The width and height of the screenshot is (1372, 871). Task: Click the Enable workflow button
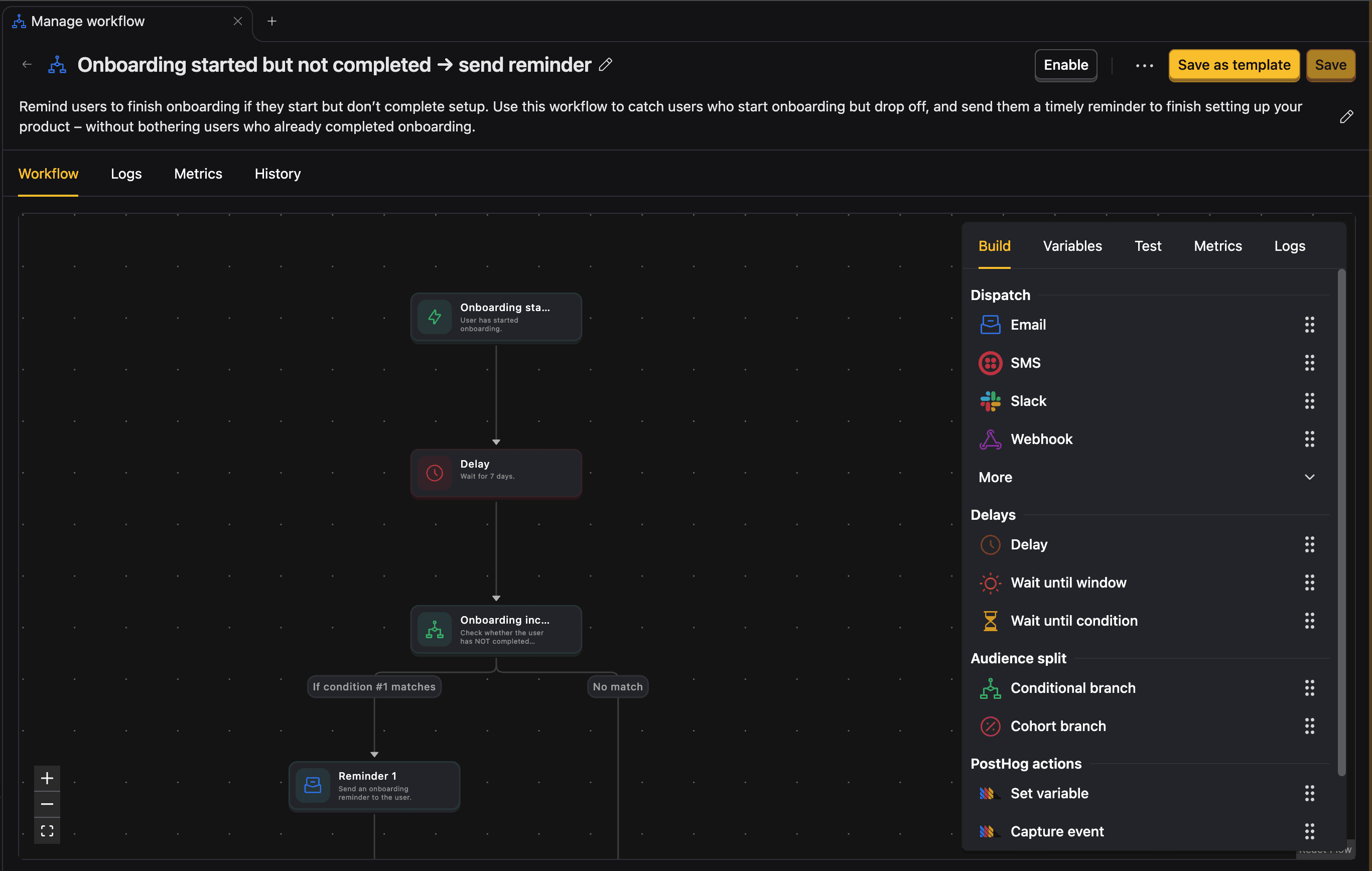(x=1065, y=65)
